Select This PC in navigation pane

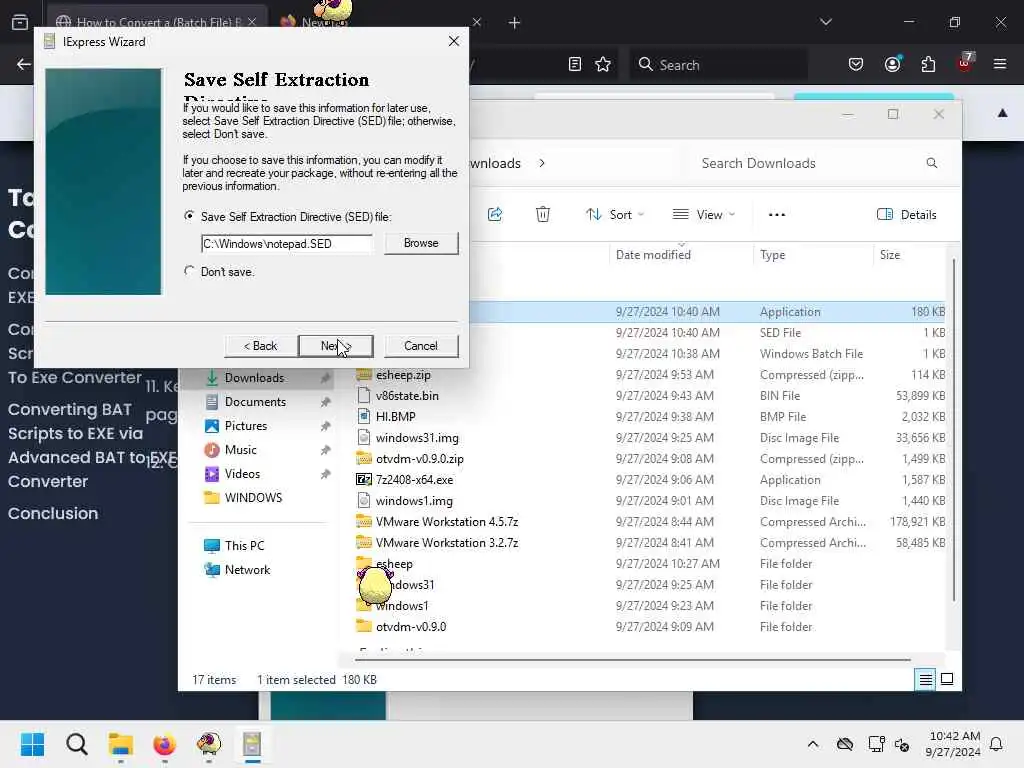[244, 545]
